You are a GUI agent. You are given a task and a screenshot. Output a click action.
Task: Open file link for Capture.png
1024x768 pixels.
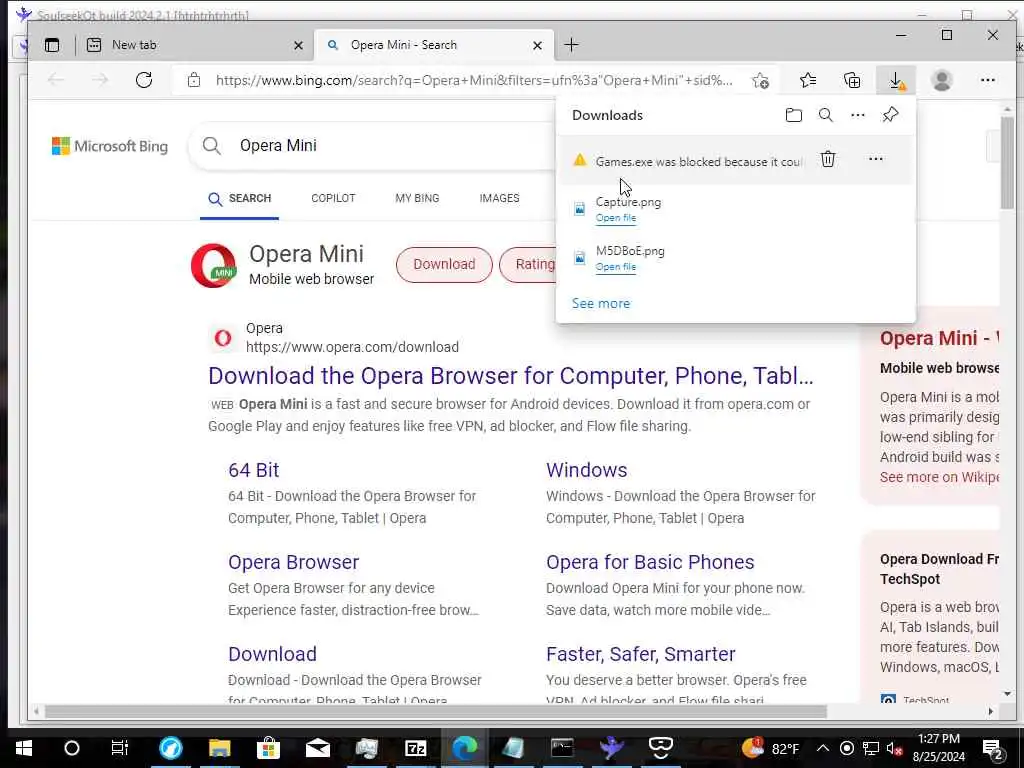point(616,218)
